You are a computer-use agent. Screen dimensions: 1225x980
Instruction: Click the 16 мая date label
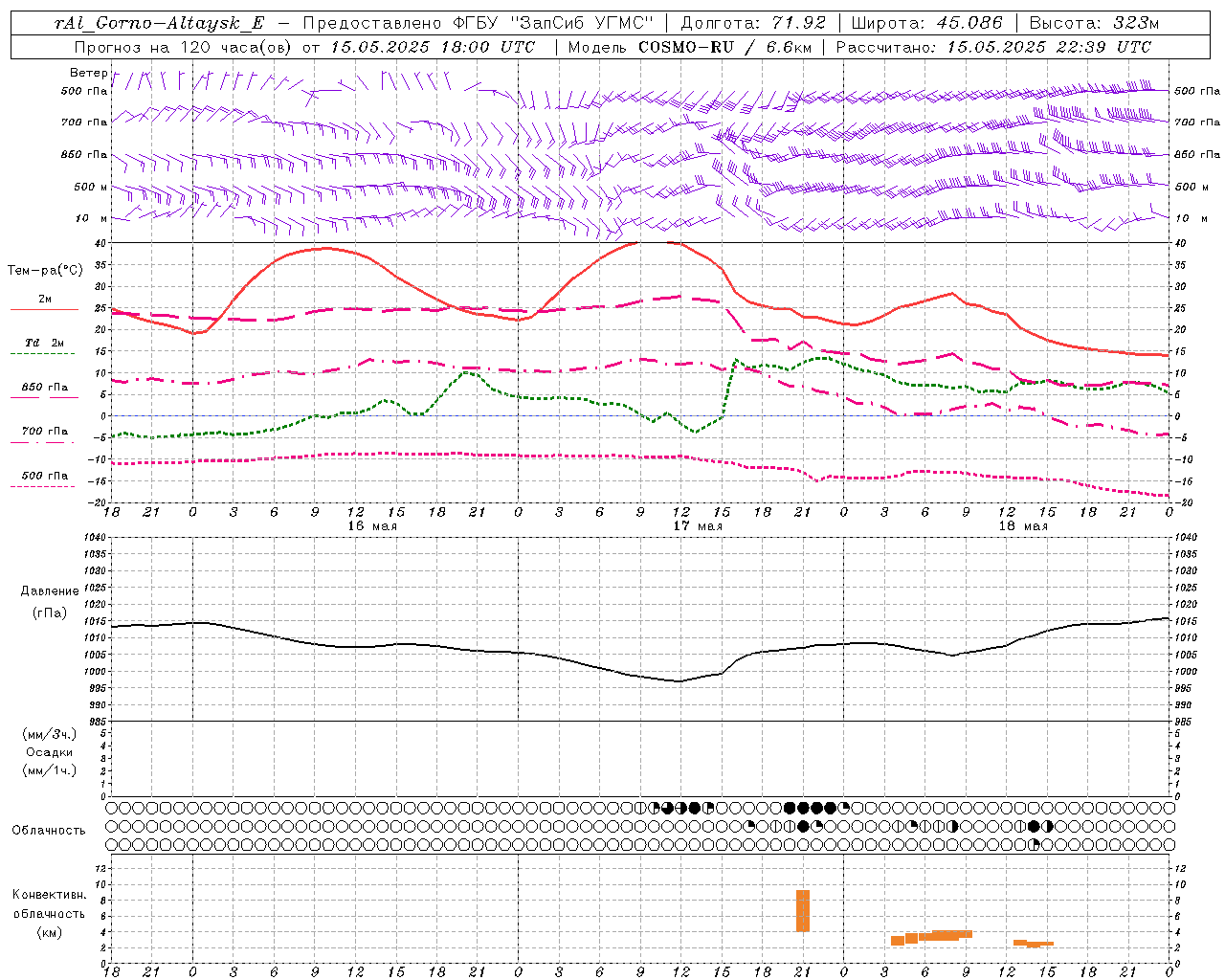click(x=372, y=526)
